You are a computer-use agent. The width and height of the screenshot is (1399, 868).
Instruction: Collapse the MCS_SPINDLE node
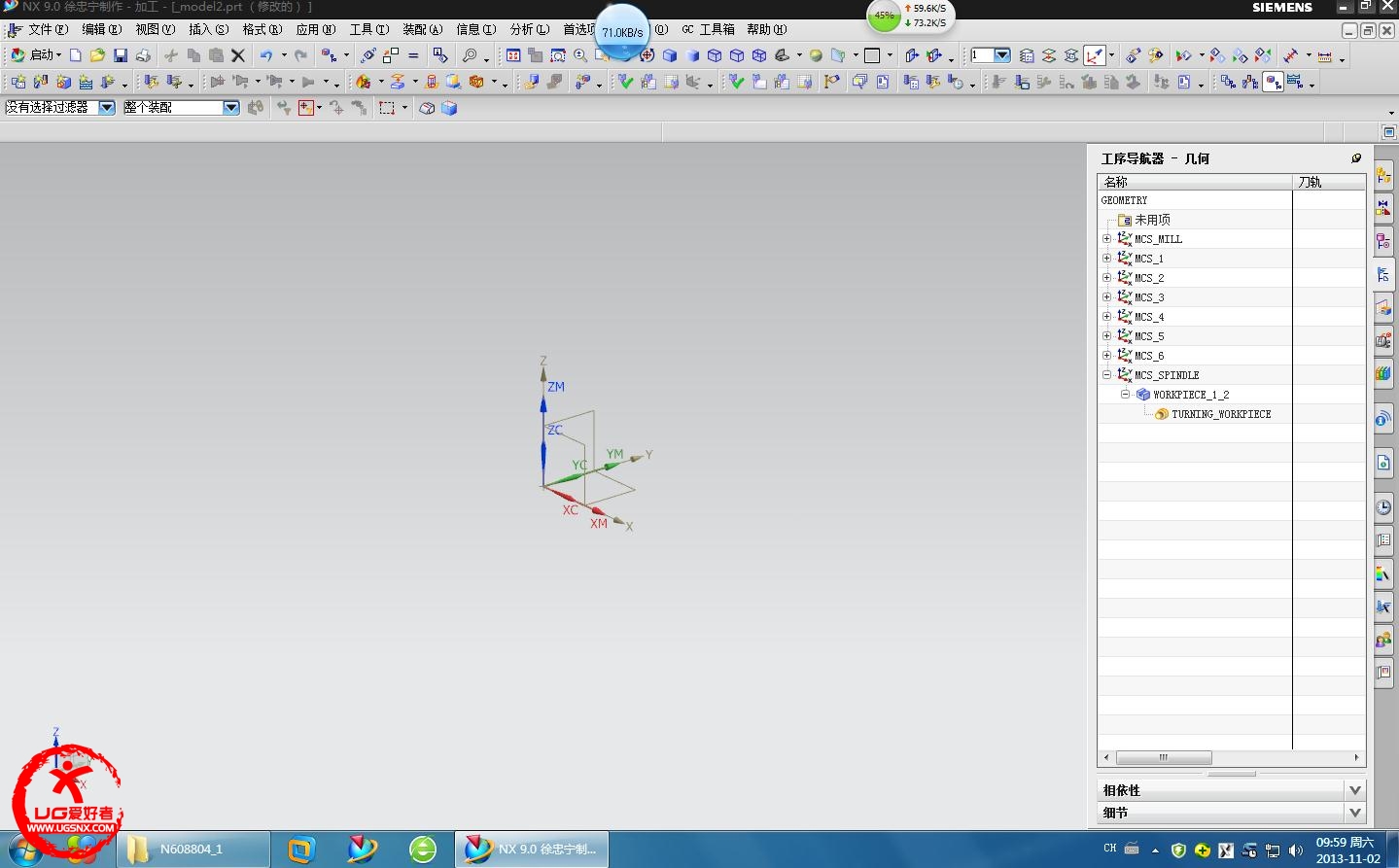click(1106, 375)
